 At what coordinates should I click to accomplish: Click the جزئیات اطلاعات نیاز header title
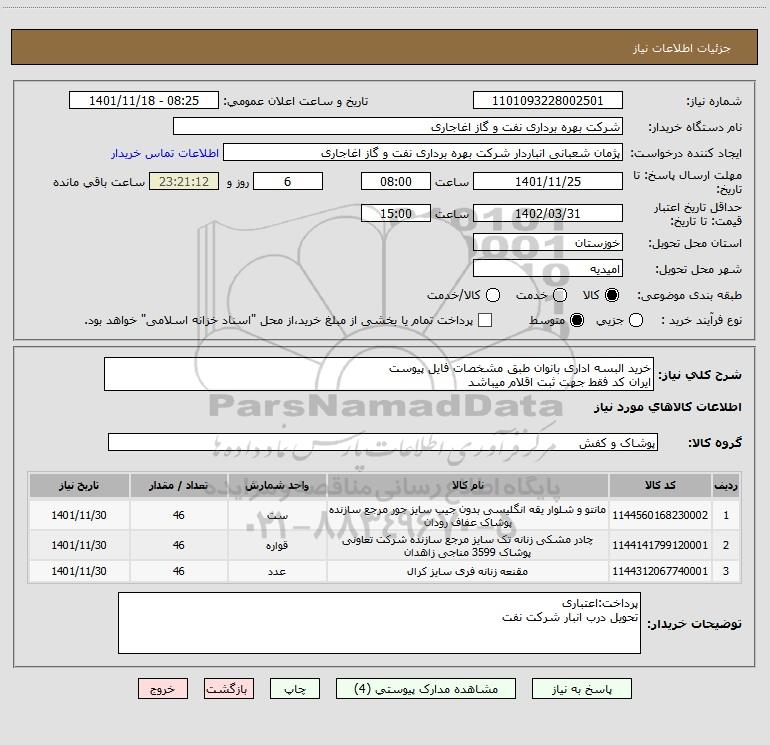click(x=682, y=48)
